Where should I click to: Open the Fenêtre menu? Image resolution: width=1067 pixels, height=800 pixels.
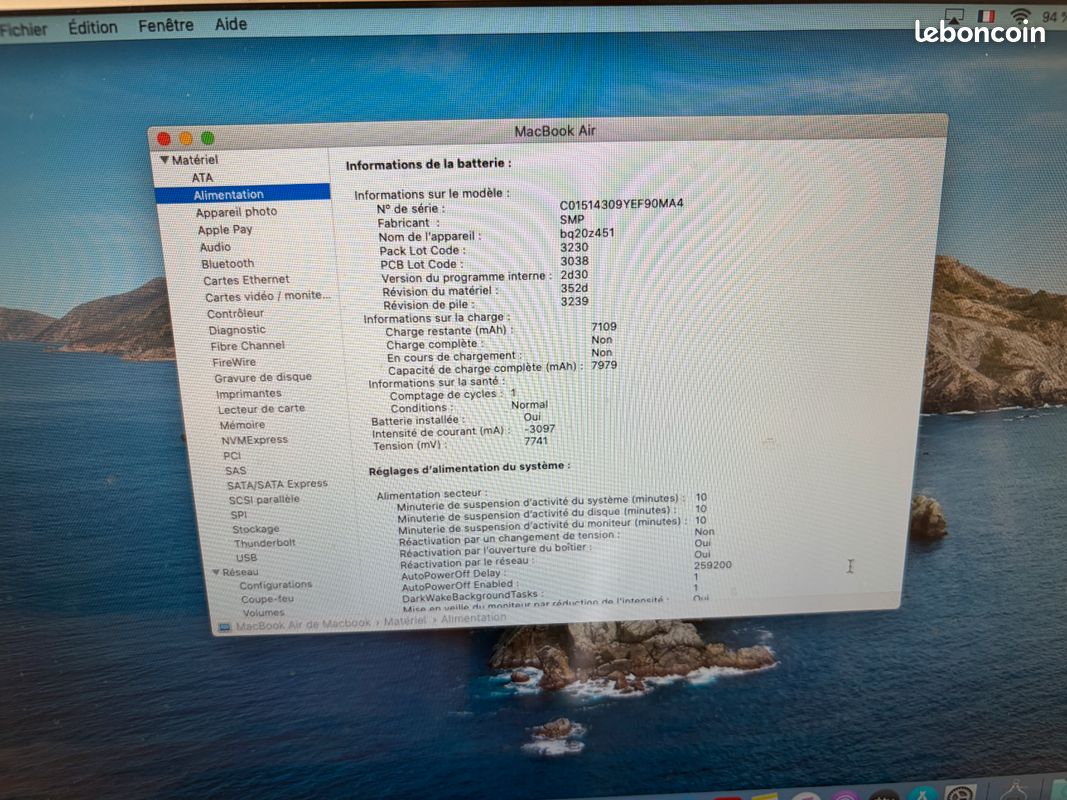165,25
